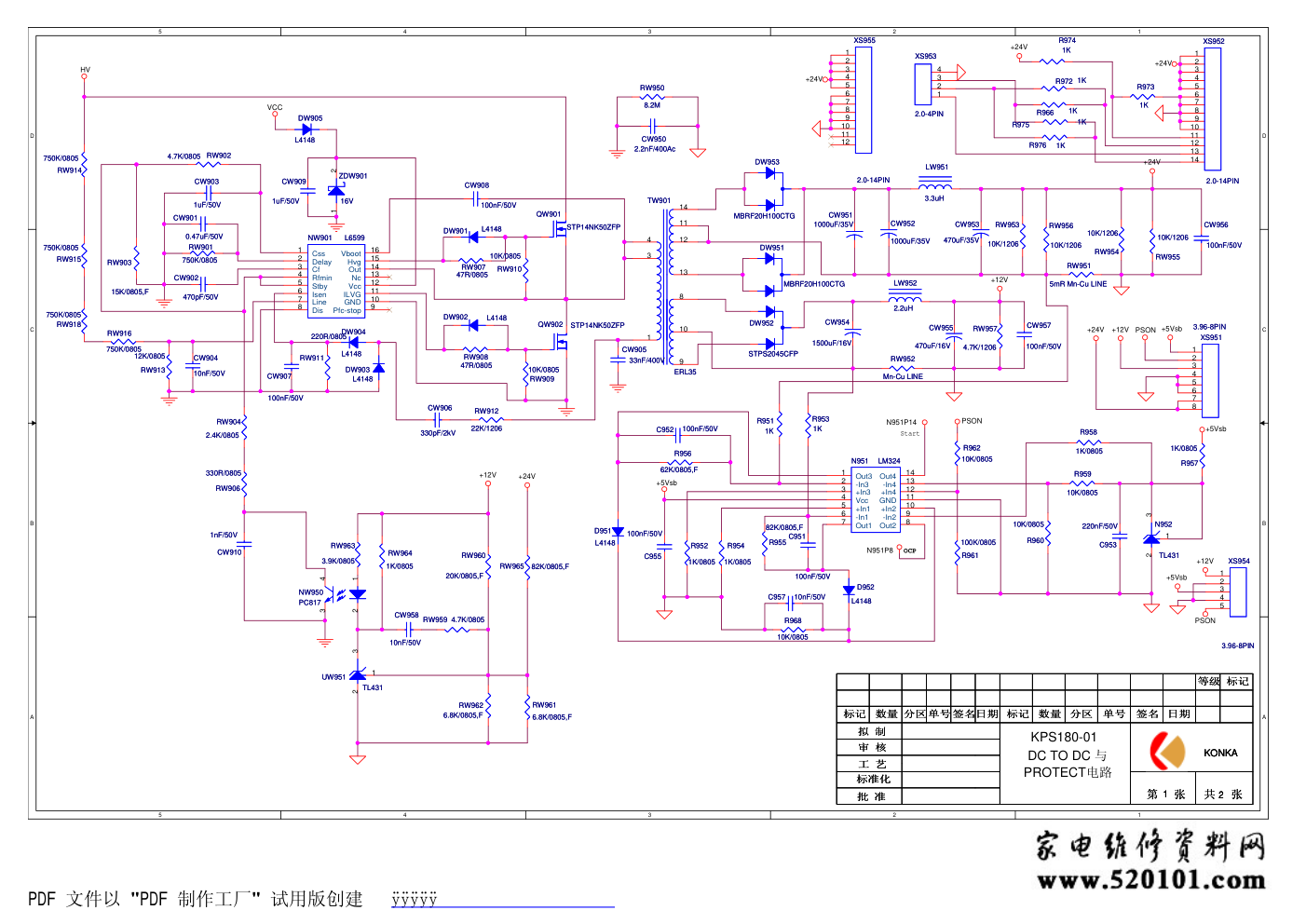Click the RW912 22K/1206 resistor label
This screenshot has height=924, width=1306.
(x=486, y=419)
